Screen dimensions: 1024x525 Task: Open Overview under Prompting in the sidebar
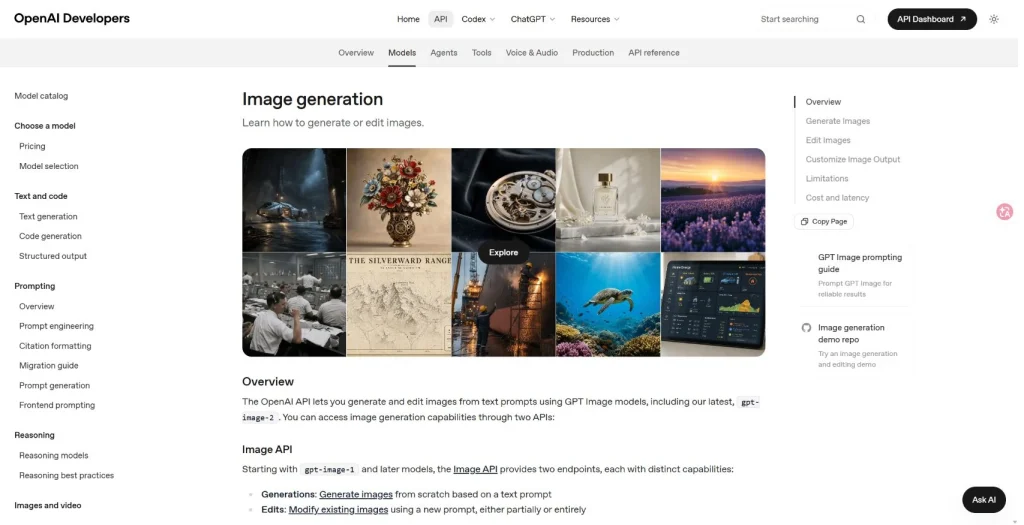[37, 306]
